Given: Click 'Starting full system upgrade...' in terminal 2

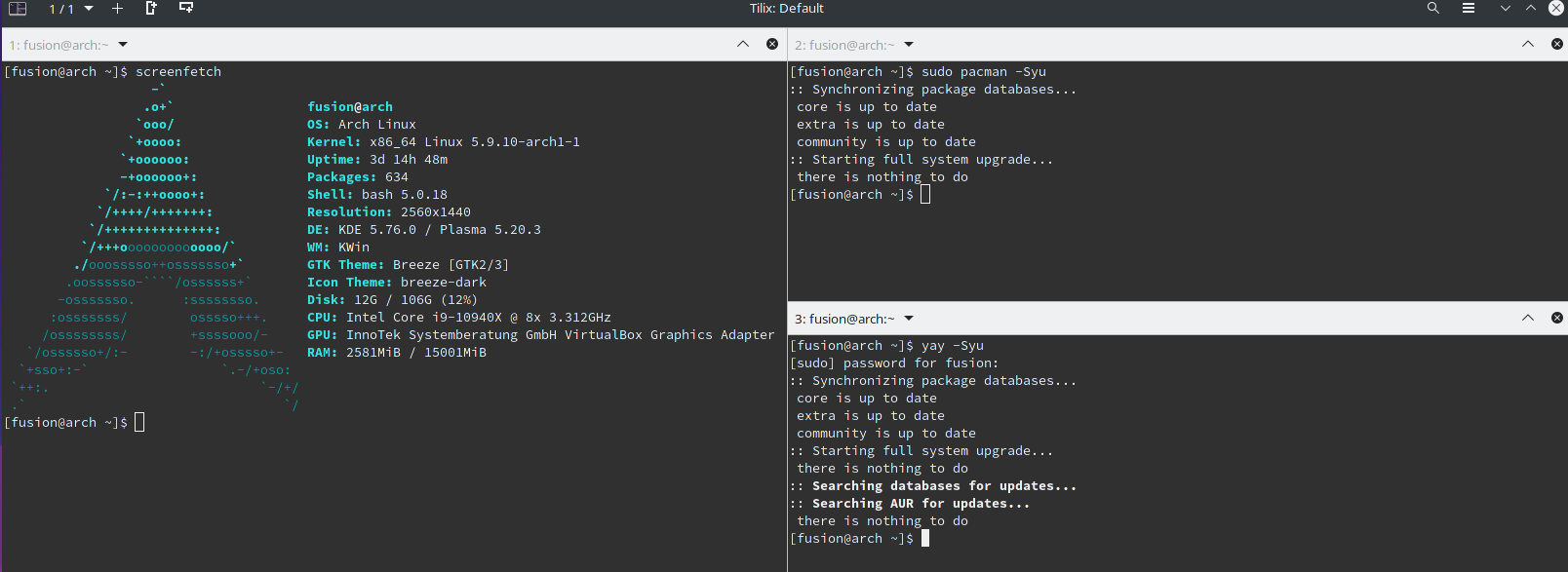Looking at the screenshot, I should click(933, 160).
